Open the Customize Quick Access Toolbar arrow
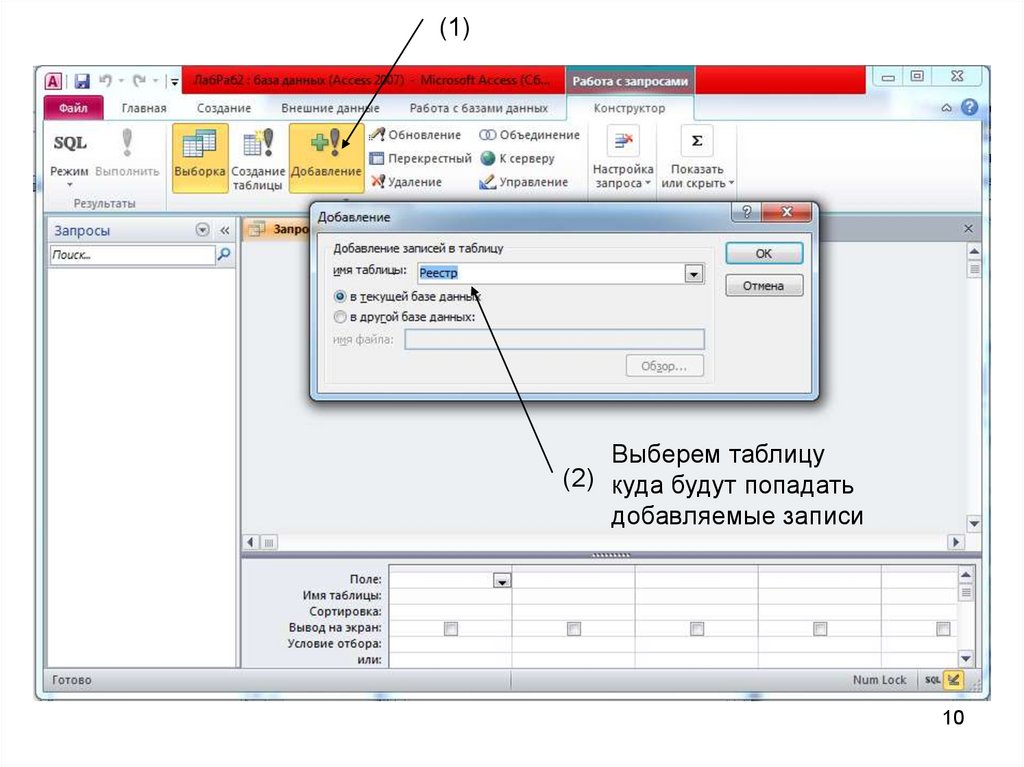 174,82
